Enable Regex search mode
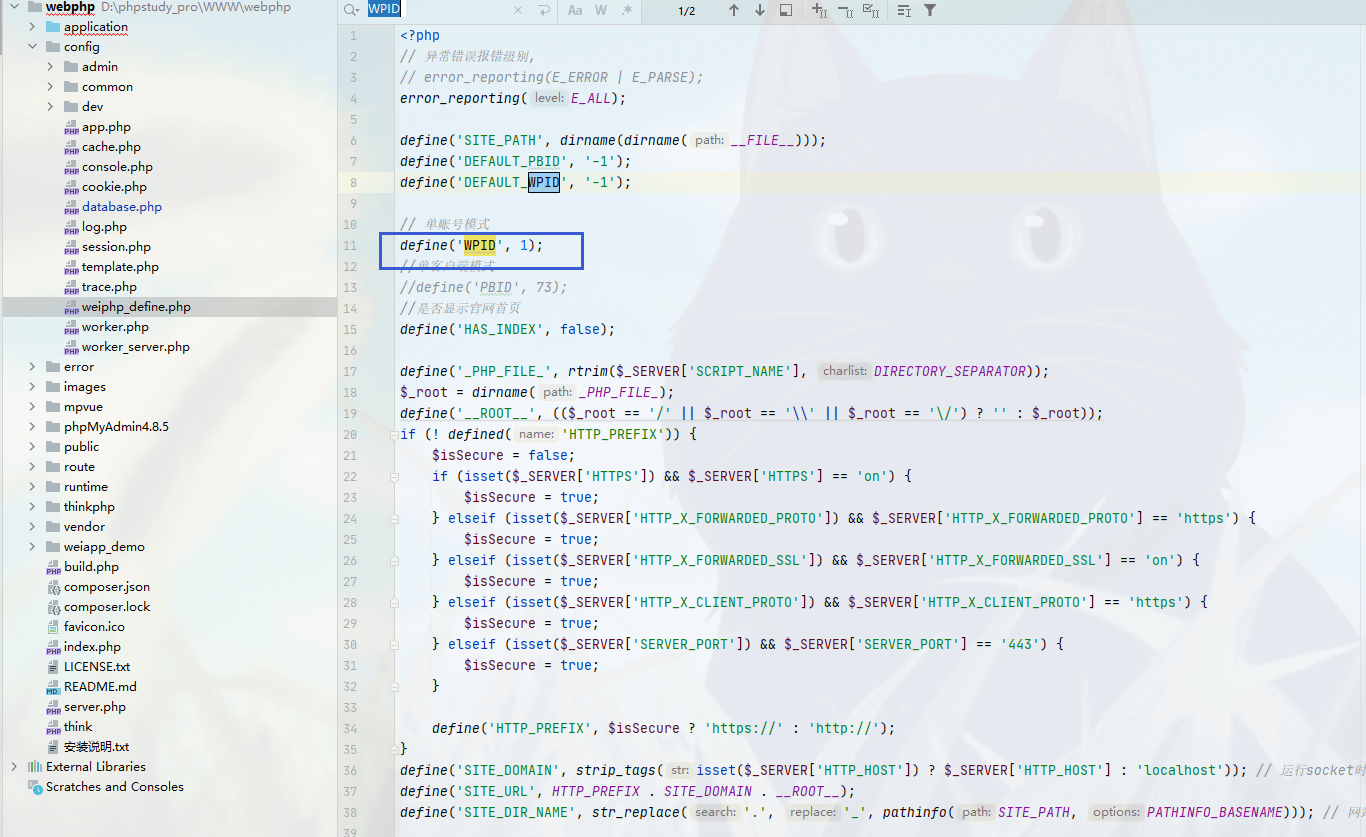Viewport: 1366px width, 837px height. (x=627, y=10)
